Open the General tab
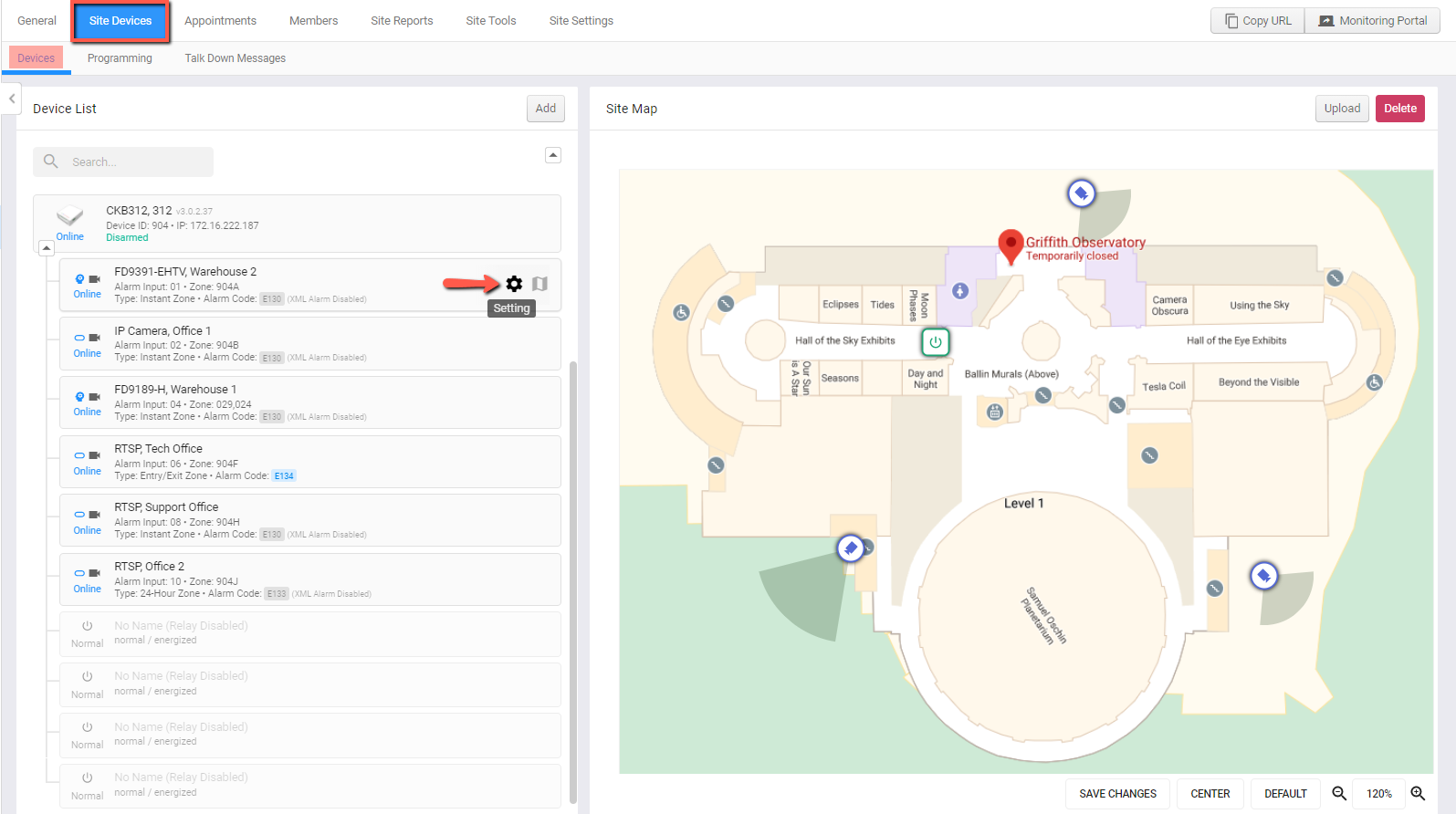This screenshot has height=814, width=1456. click(x=37, y=20)
